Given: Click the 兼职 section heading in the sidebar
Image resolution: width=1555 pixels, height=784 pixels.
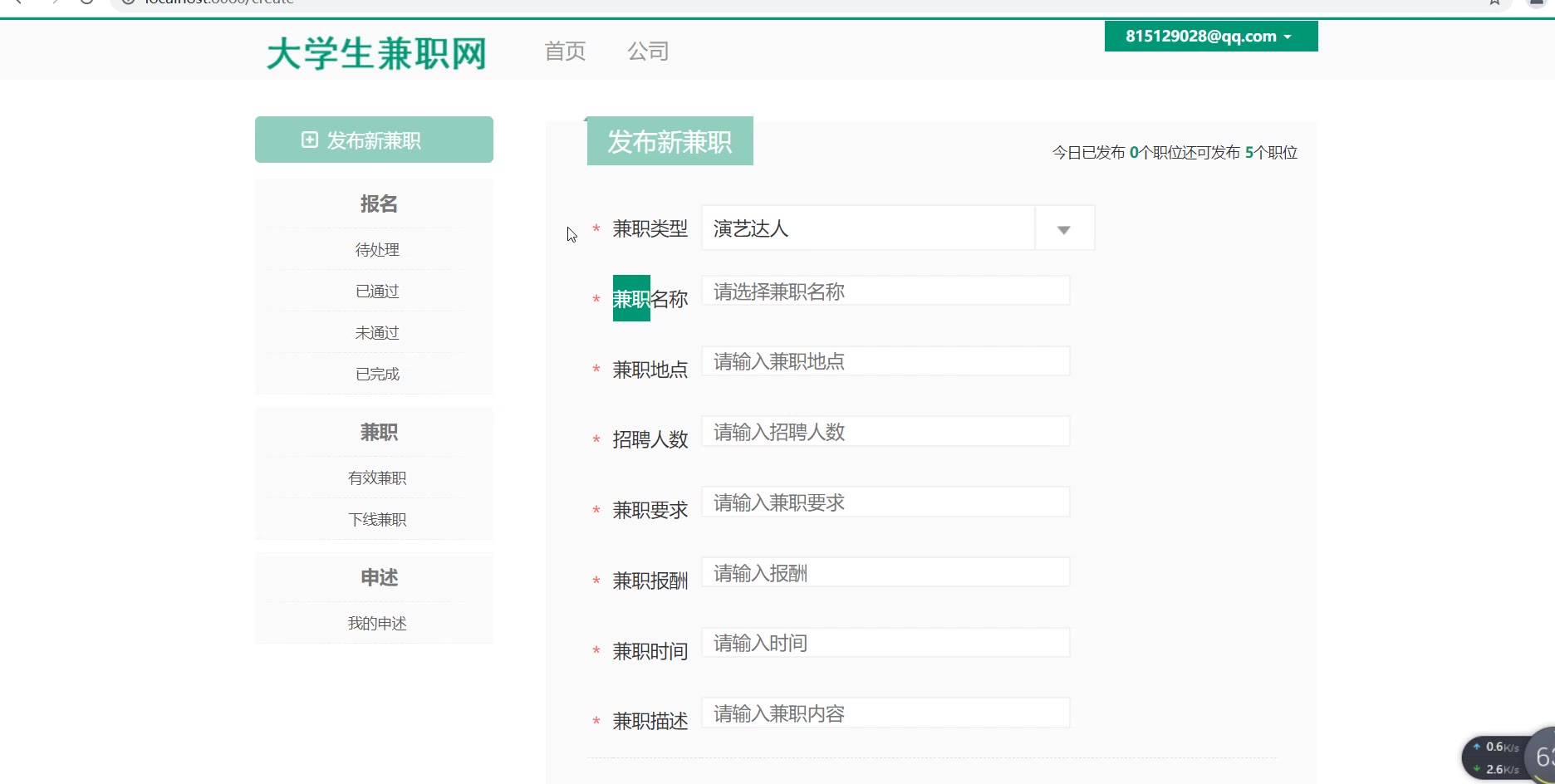Looking at the screenshot, I should (x=379, y=433).
